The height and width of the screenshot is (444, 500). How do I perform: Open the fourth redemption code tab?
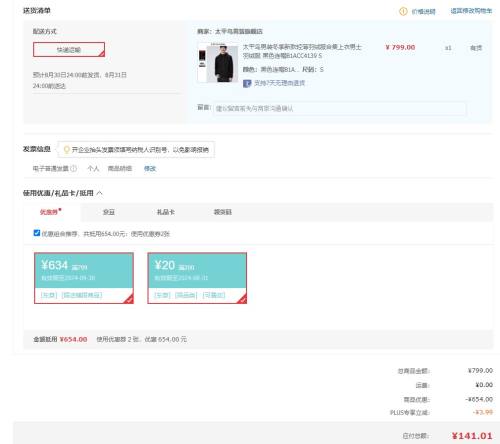223,212
